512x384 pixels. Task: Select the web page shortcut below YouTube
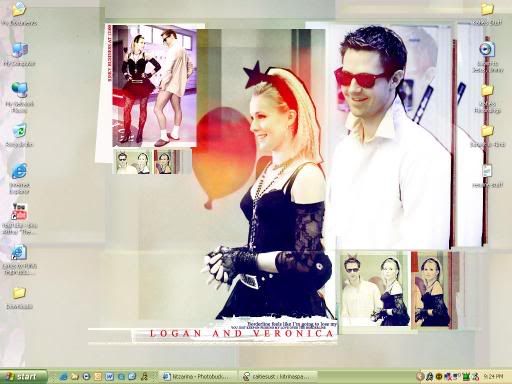tap(19, 260)
